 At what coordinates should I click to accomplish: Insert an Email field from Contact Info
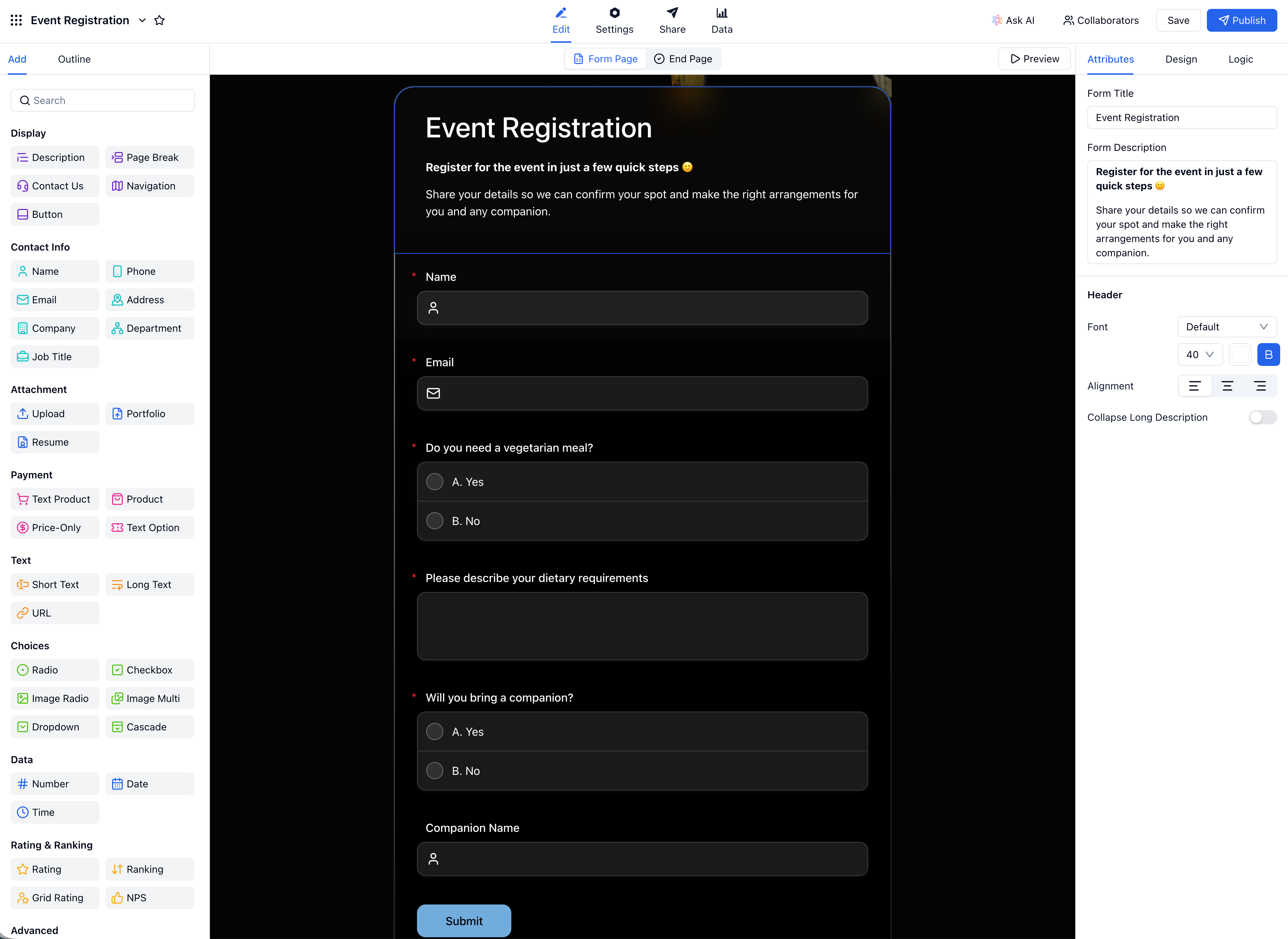click(x=54, y=300)
